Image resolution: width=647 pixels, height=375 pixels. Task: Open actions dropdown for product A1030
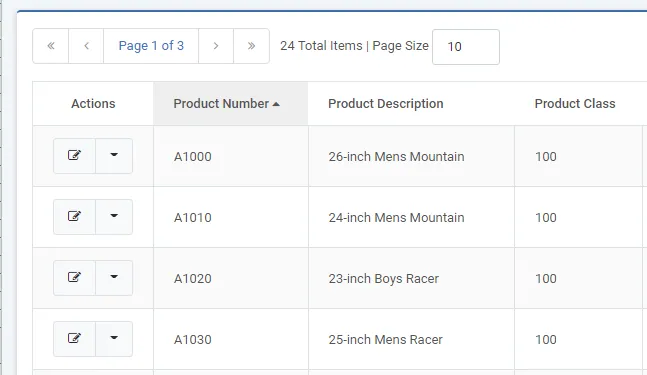[x=114, y=339]
